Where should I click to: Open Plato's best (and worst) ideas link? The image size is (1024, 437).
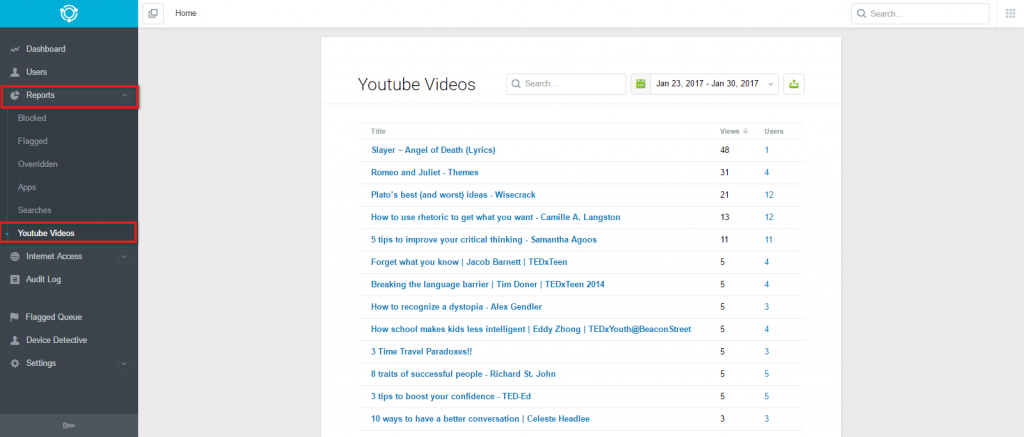click(453, 195)
